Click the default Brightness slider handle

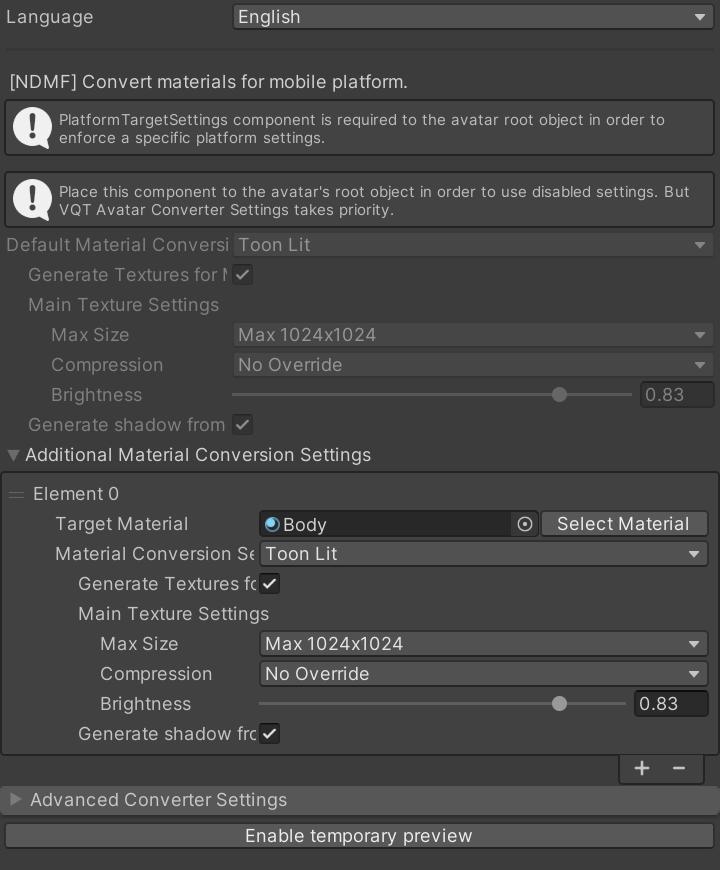559,394
